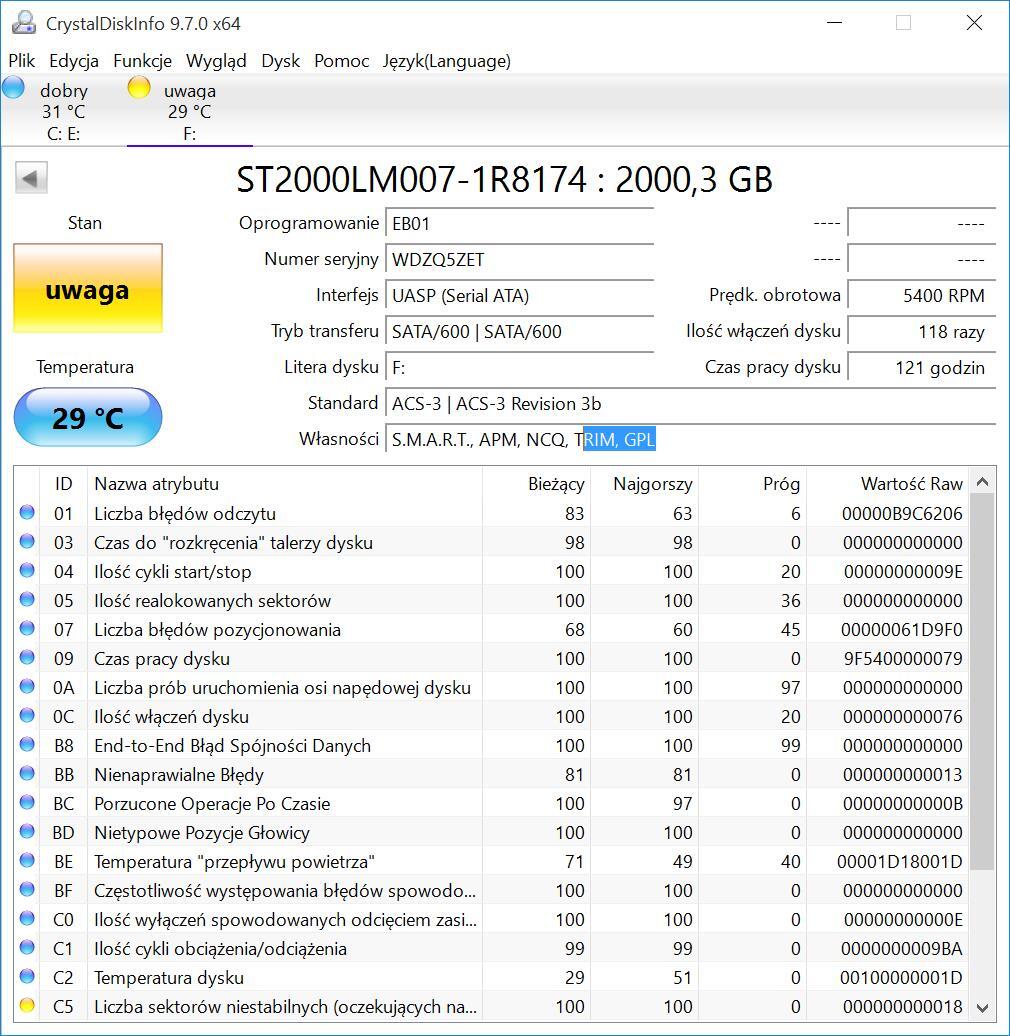Click the blue status dot of attribute 05
This screenshot has width=1010, height=1036.
point(27,600)
